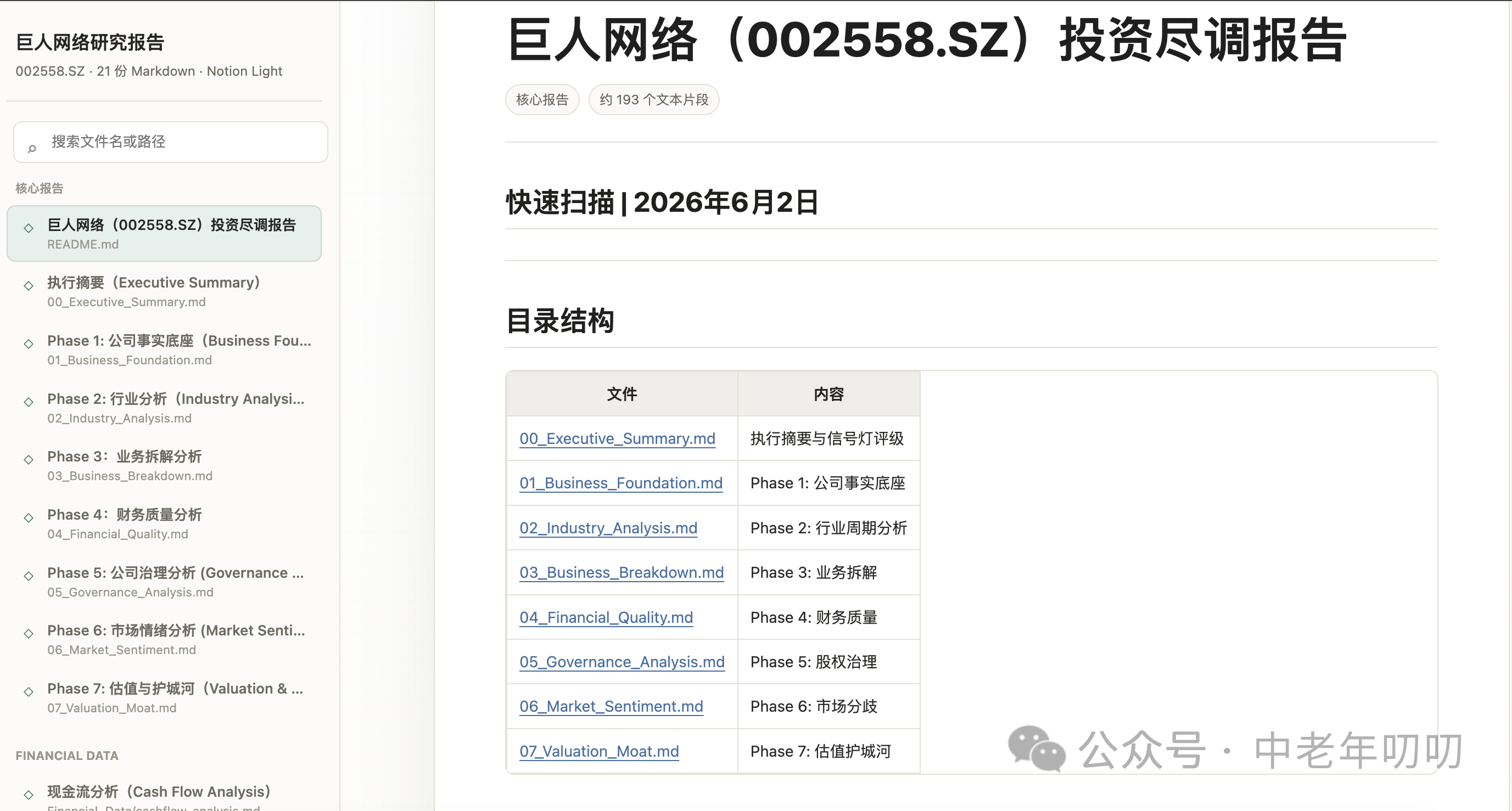Click diamond icon beside 03_Business_Breakdown.md entry
Image resolution: width=1512 pixels, height=811 pixels.
[28, 459]
